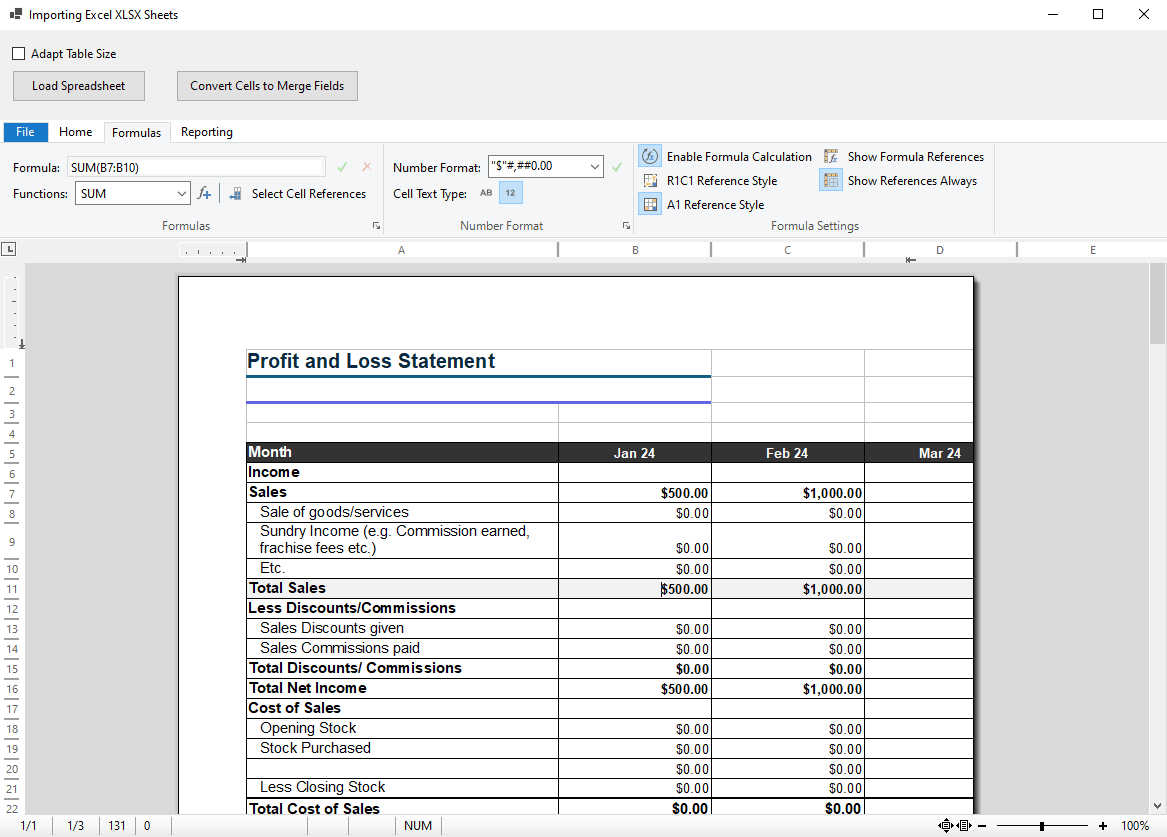
Task: Accept the formula with the green checkmark
Action: [342, 167]
